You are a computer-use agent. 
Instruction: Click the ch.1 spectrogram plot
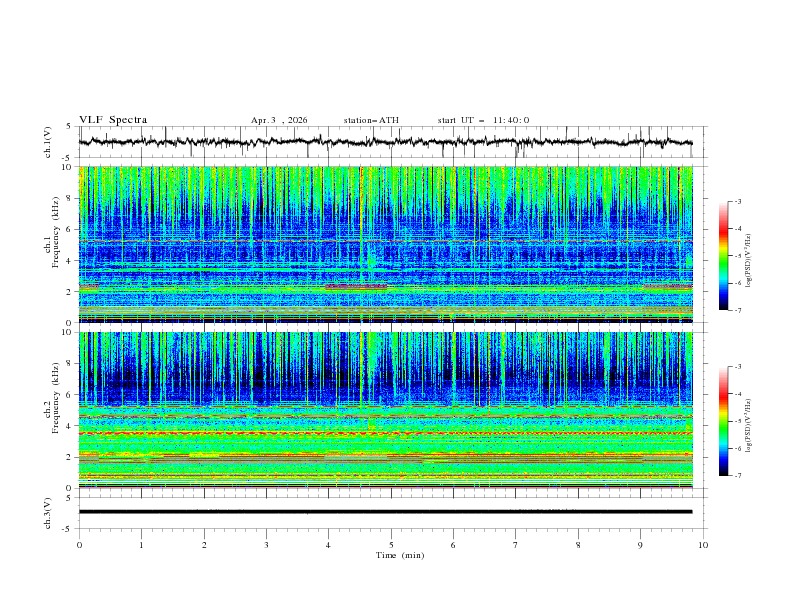click(385, 244)
